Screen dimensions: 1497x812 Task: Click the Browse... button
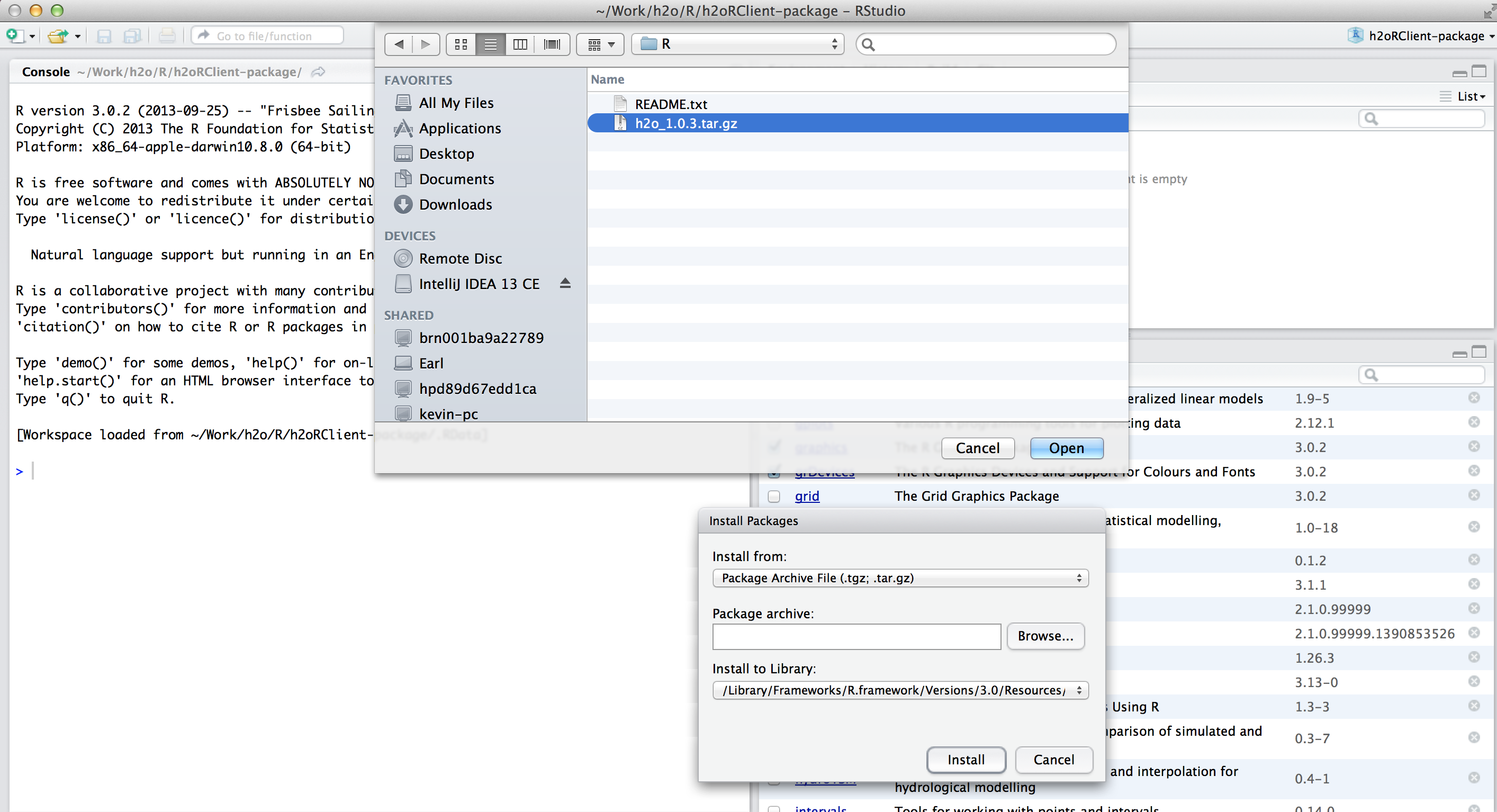pos(1045,636)
